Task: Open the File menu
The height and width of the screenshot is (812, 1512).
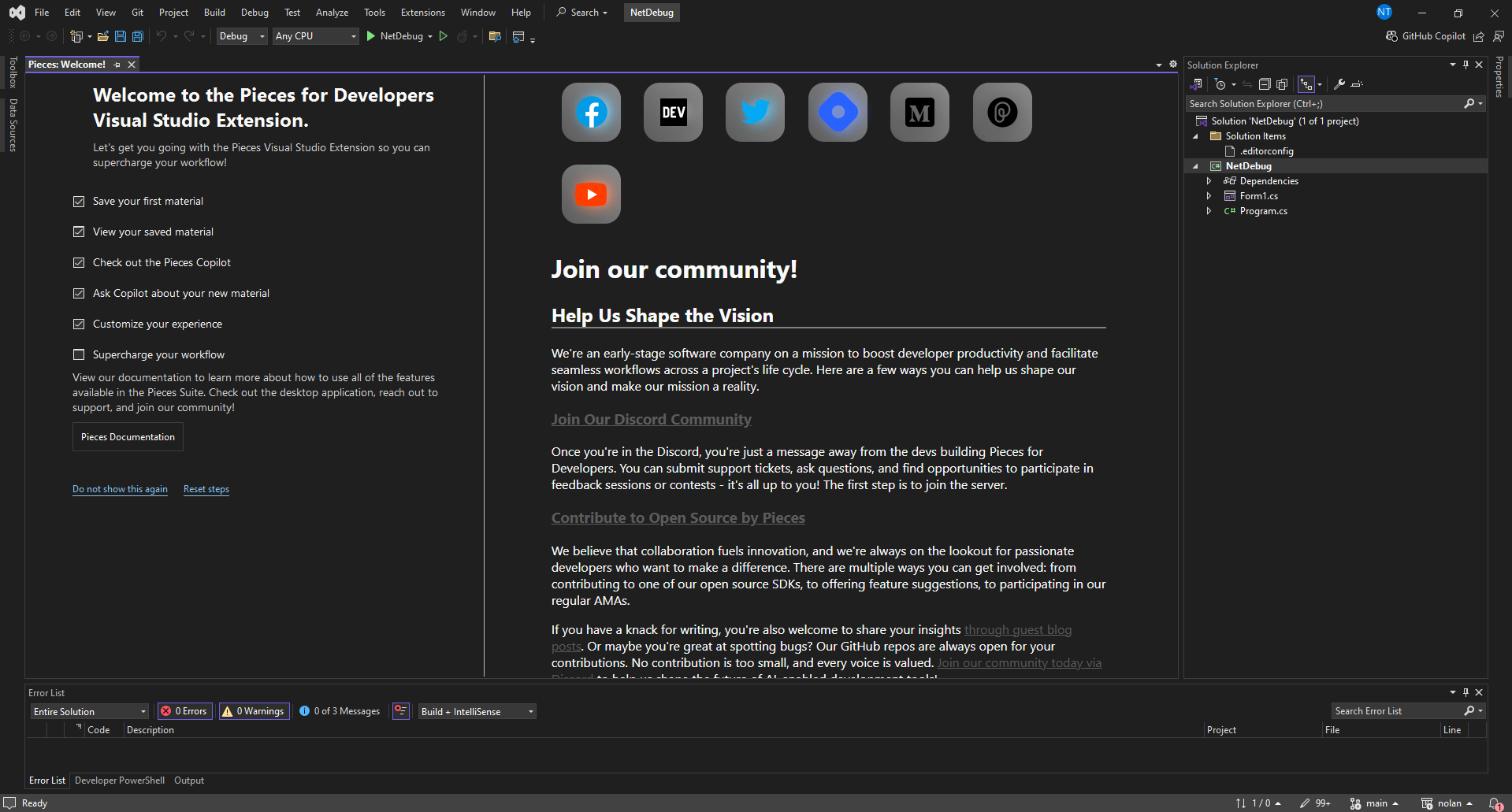Action: click(x=42, y=13)
